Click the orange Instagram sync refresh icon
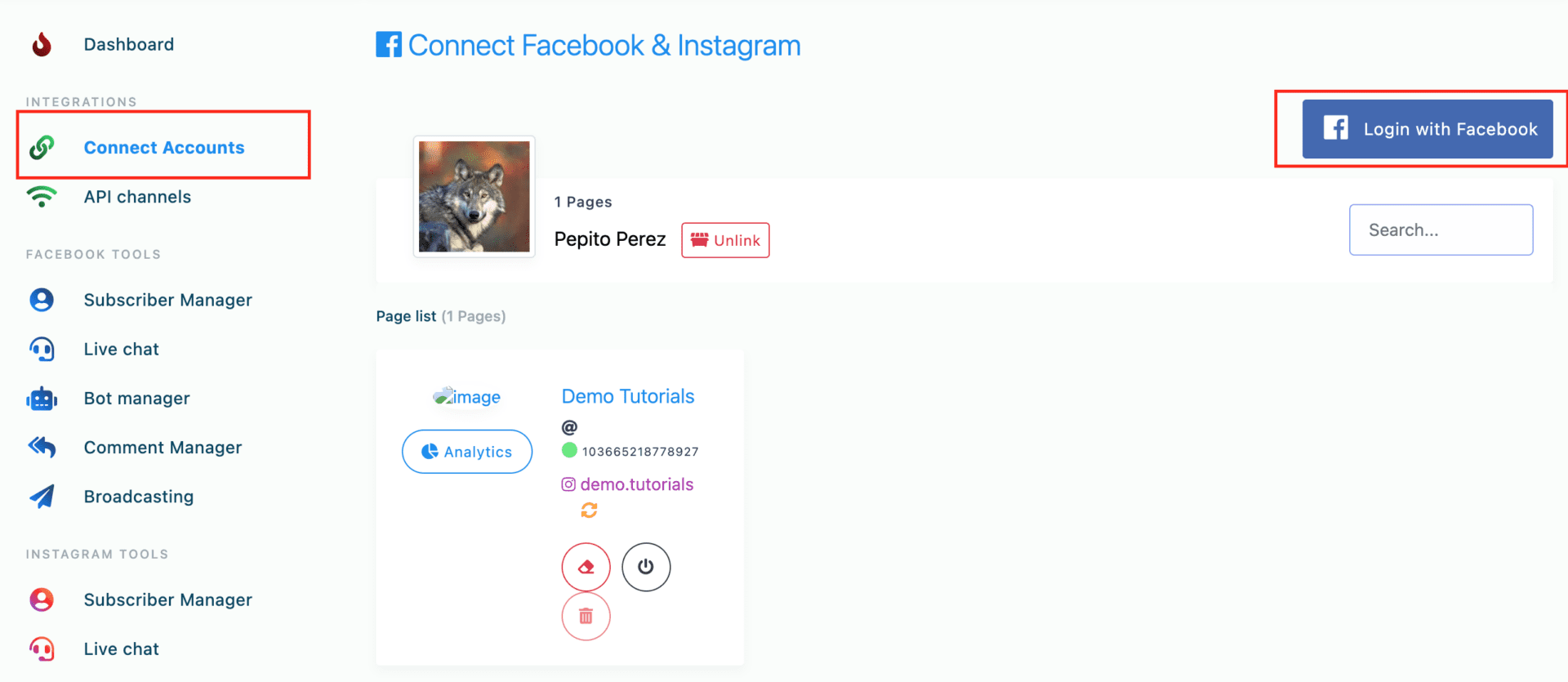Image resolution: width=1568 pixels, height=682 pixels. (589, 510)
